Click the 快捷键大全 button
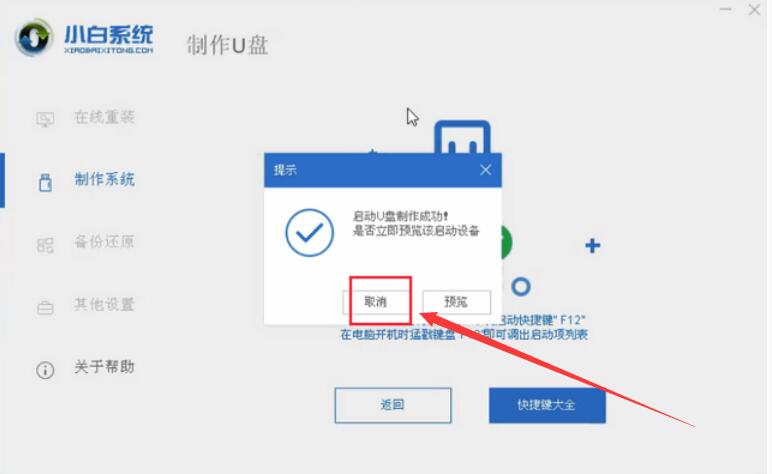Viewport: 772px width, 474px height. (547, 405)
